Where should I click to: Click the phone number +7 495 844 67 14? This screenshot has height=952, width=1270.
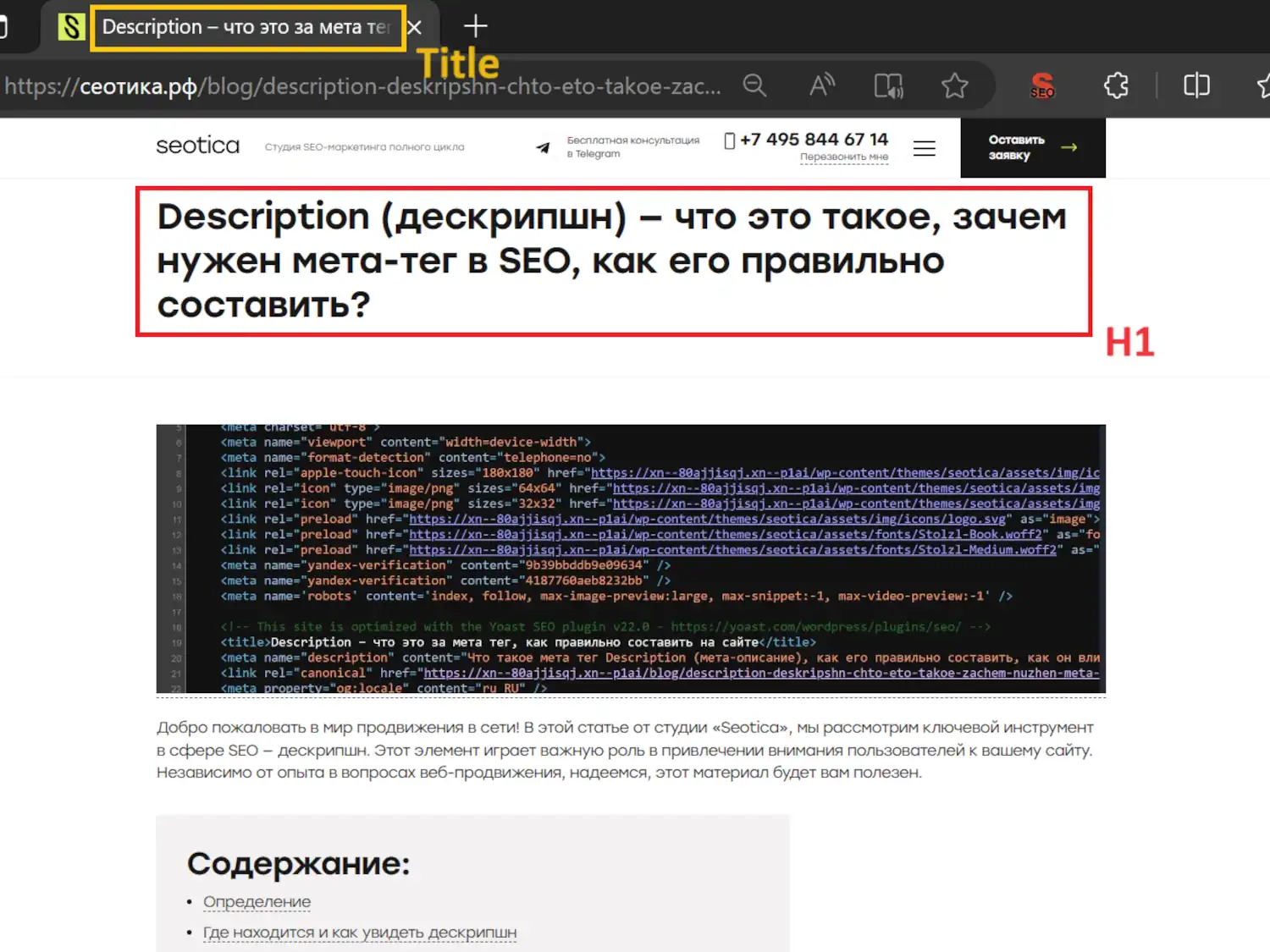(813, 140)
